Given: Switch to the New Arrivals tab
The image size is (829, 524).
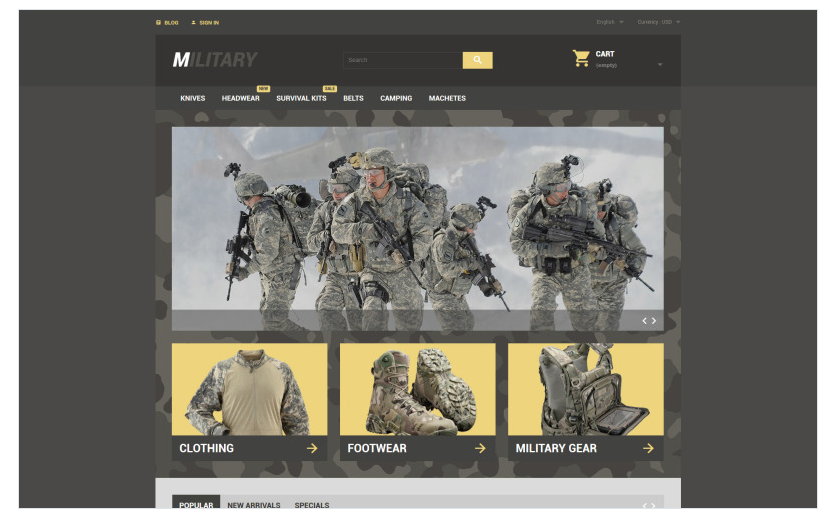Looking at the screenshot, I should pos(253,505).
